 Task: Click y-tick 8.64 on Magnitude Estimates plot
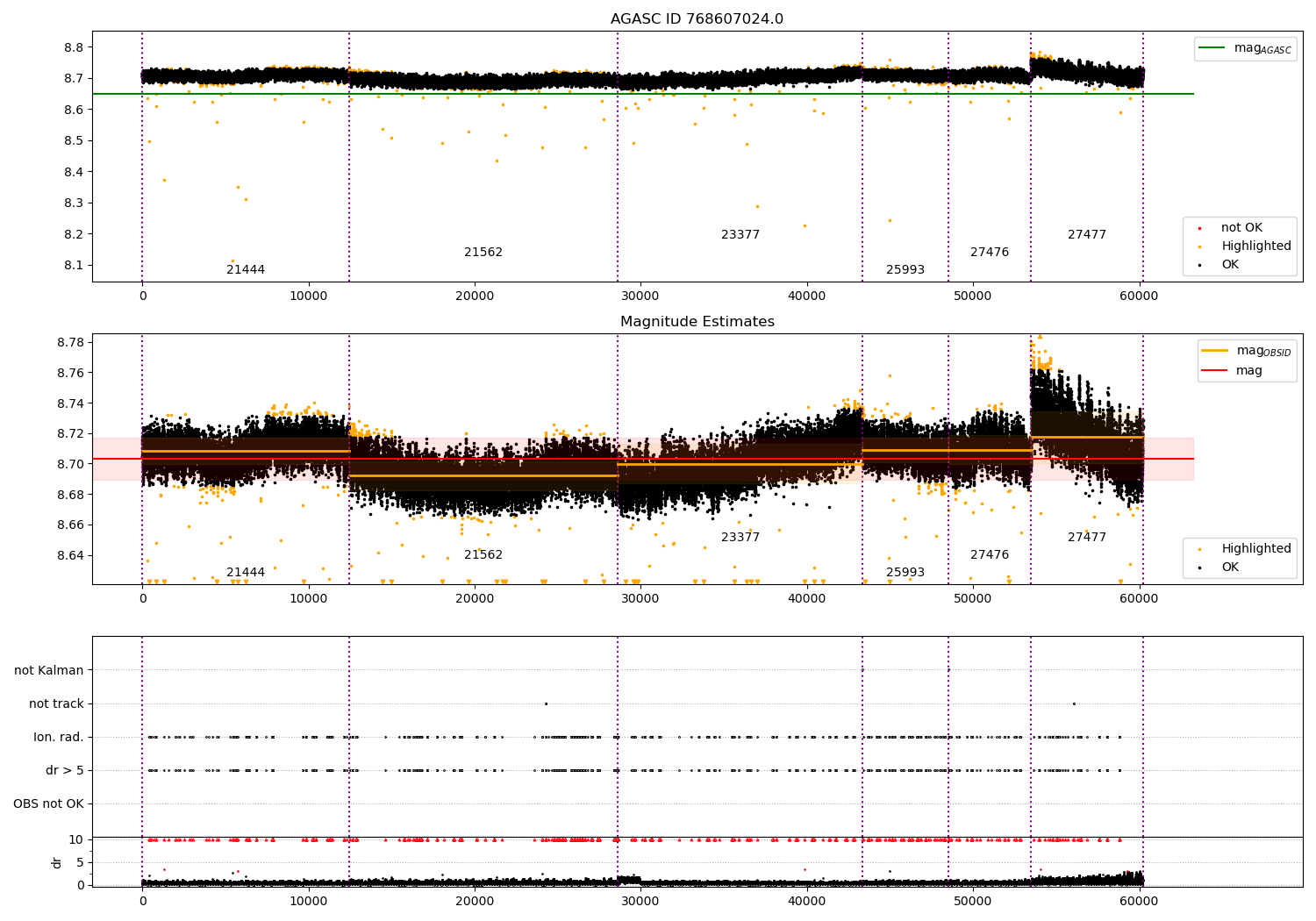(70, 555)
